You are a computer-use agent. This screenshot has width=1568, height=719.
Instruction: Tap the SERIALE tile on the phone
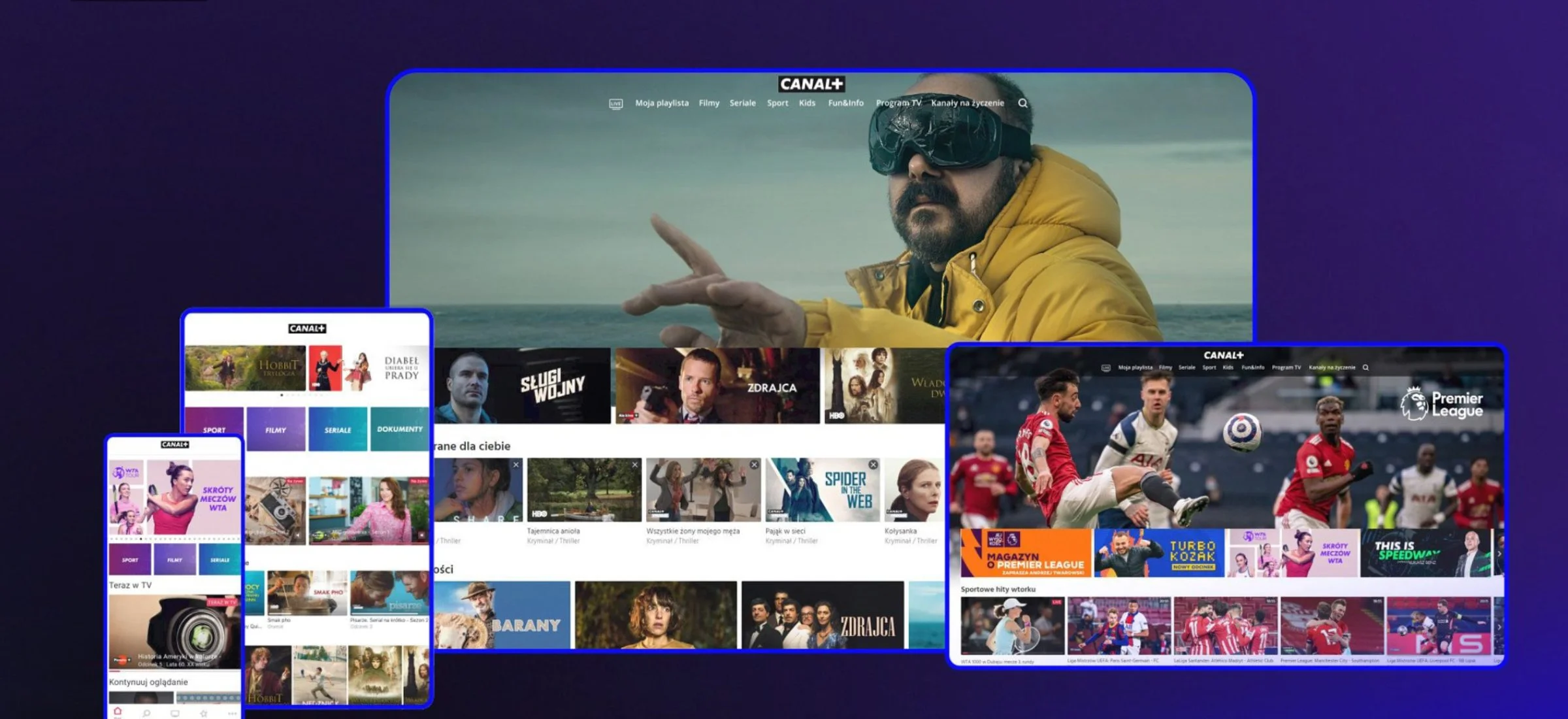pos(220,560)
